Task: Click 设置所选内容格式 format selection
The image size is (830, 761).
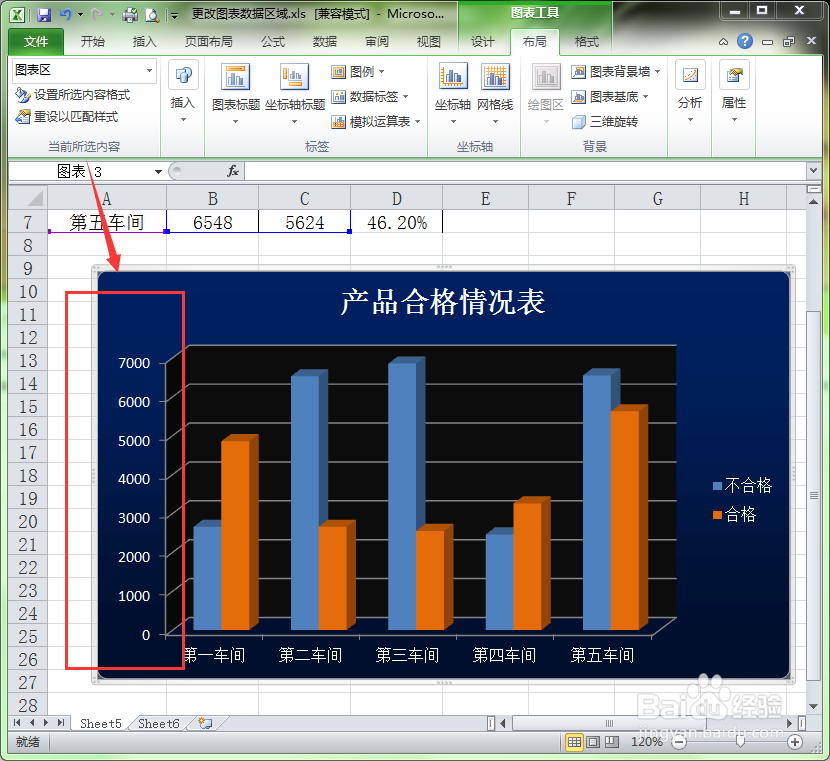Action: pos(73,95)
